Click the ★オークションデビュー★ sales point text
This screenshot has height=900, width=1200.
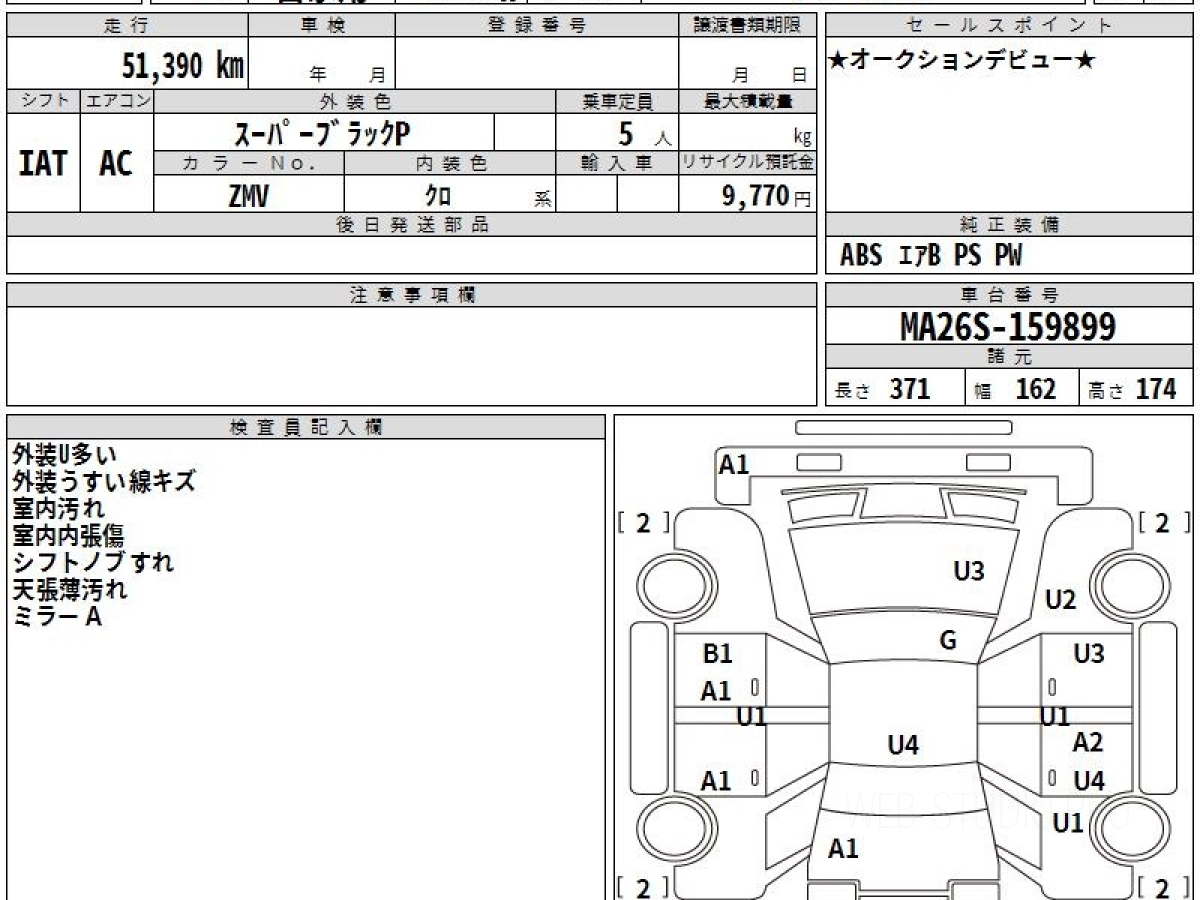pos(962,61)
